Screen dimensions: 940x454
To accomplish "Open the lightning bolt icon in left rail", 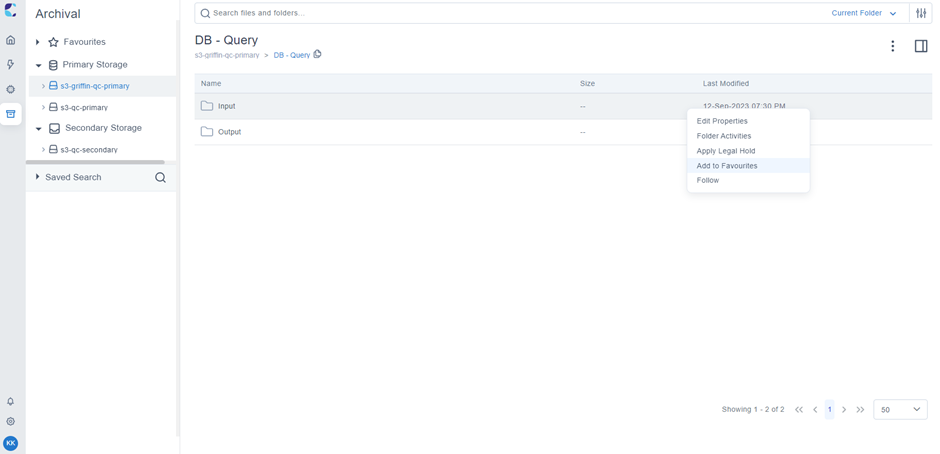I will (x=10, y=65).
